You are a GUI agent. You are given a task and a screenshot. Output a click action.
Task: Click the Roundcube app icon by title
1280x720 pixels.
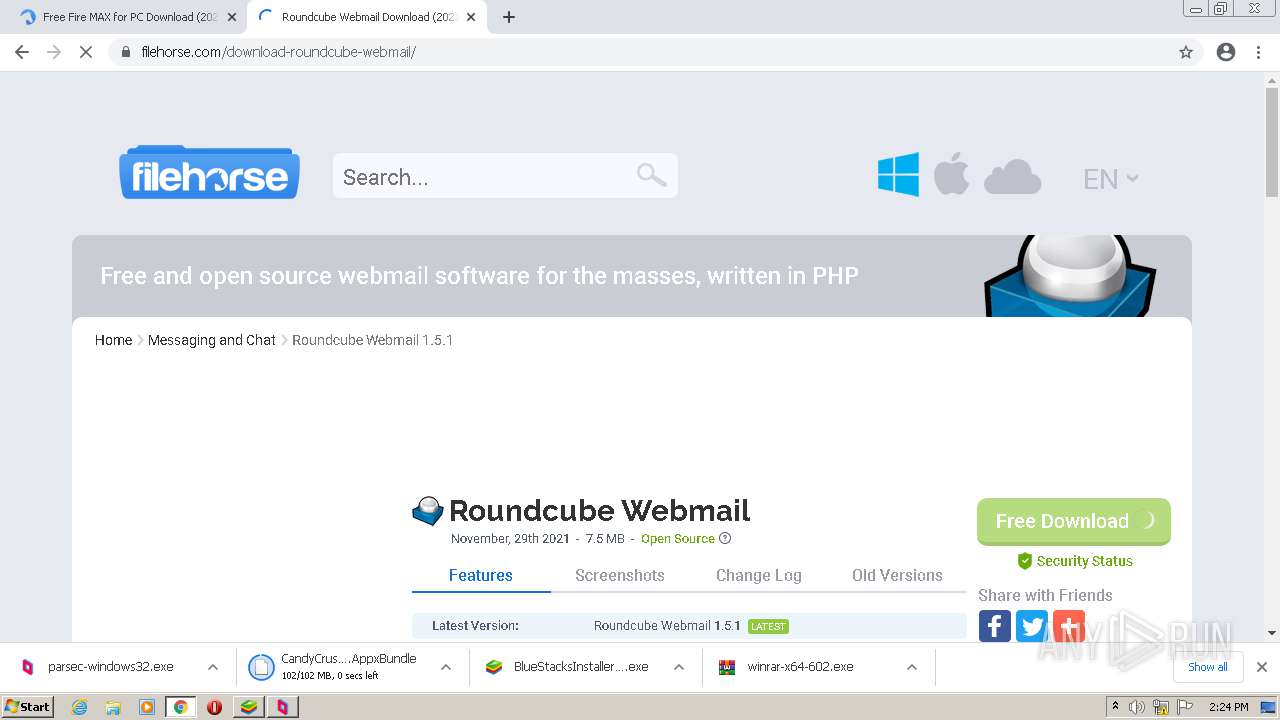click(427, 511)
